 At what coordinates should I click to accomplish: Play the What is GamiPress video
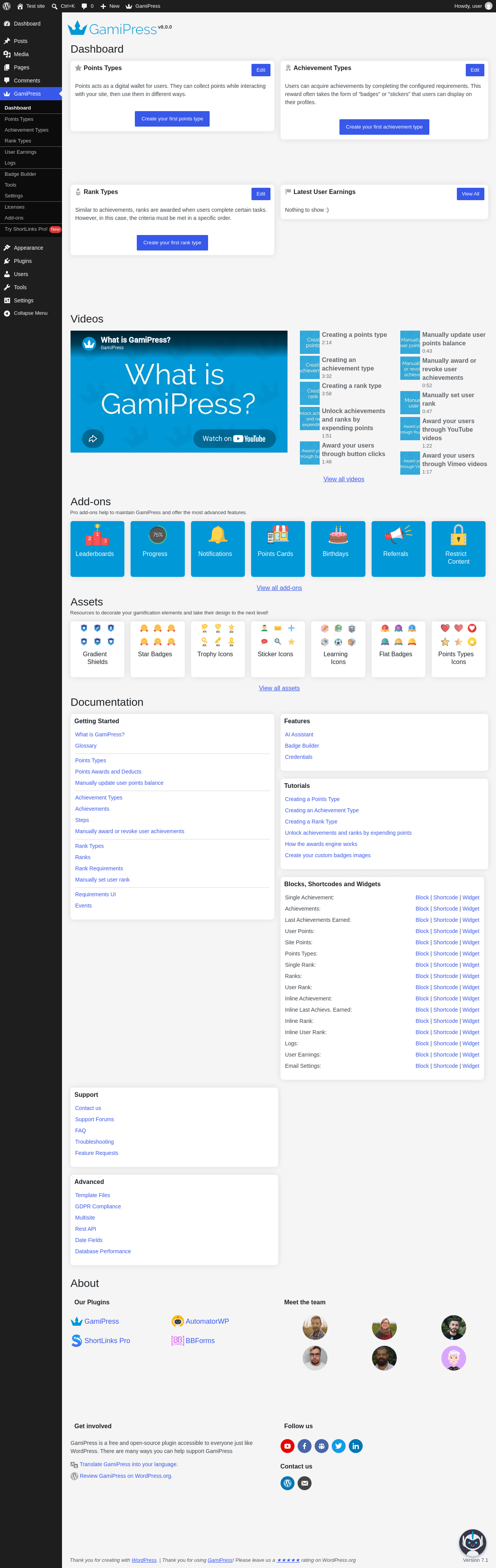point(179,391)
